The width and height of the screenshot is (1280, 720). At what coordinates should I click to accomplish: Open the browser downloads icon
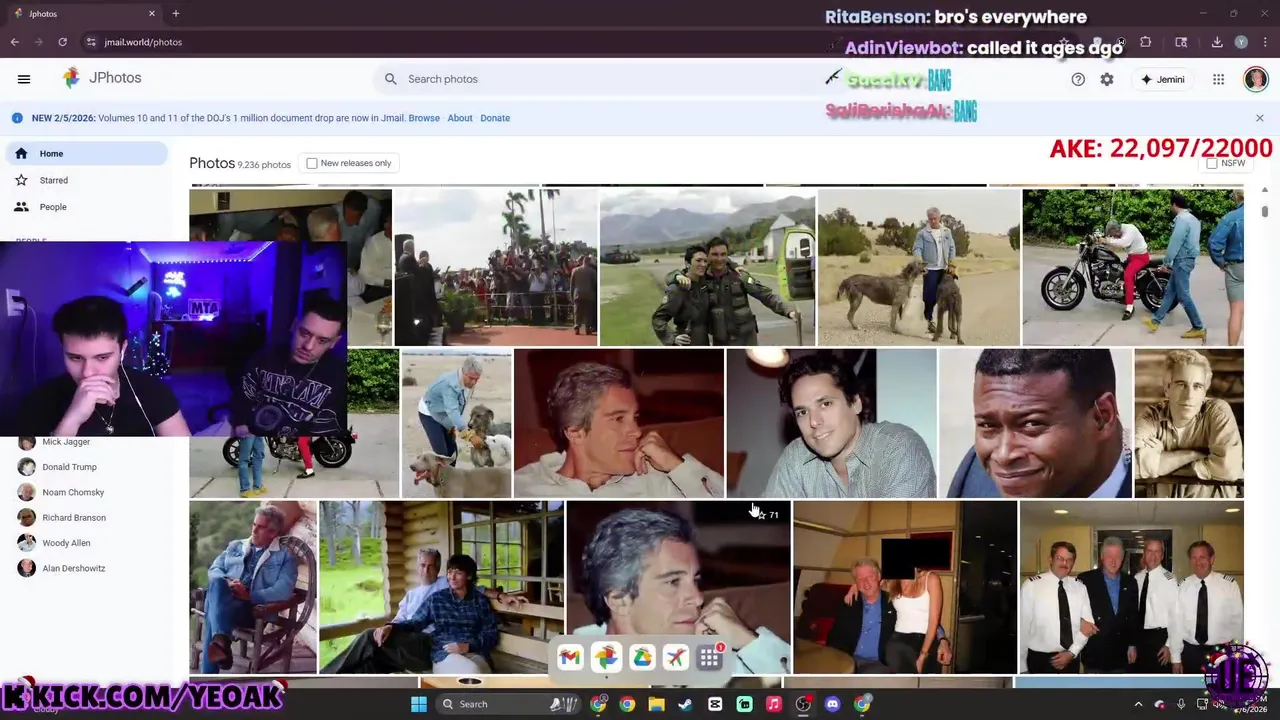click(x=1217, y=42)
